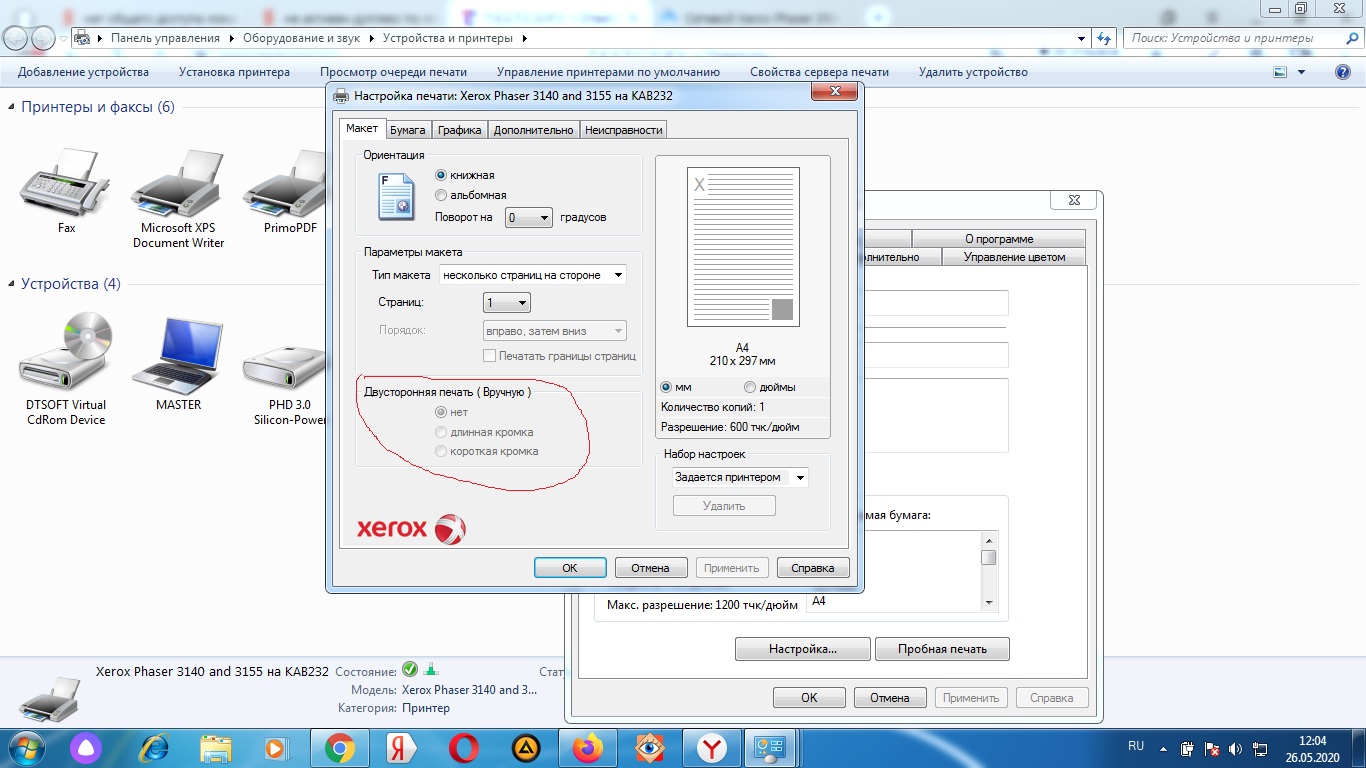
Task: Switch to Firefox in taskbar
Action: [587, 748]
